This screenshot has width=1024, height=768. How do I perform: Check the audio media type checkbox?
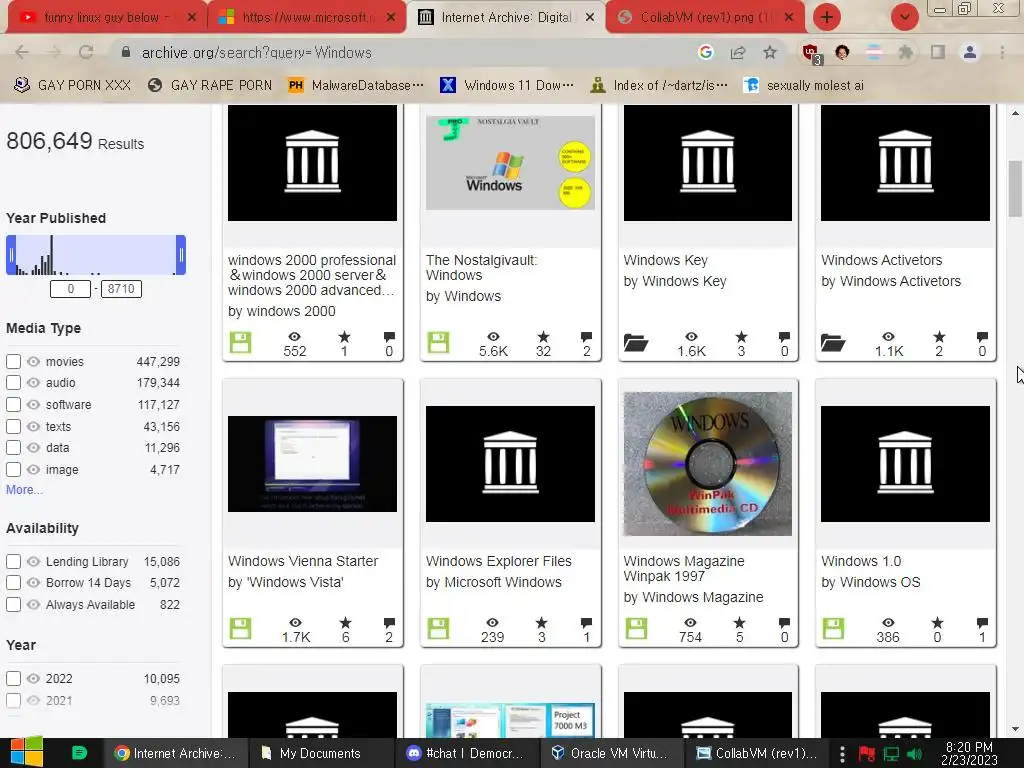(13, 383)
